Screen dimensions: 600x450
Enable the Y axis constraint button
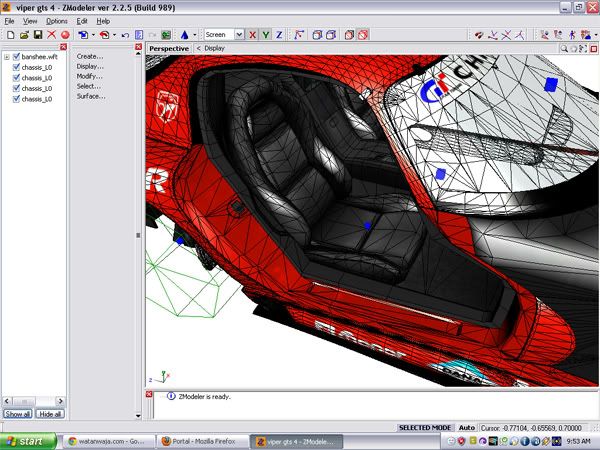click(x=268, y=35)
